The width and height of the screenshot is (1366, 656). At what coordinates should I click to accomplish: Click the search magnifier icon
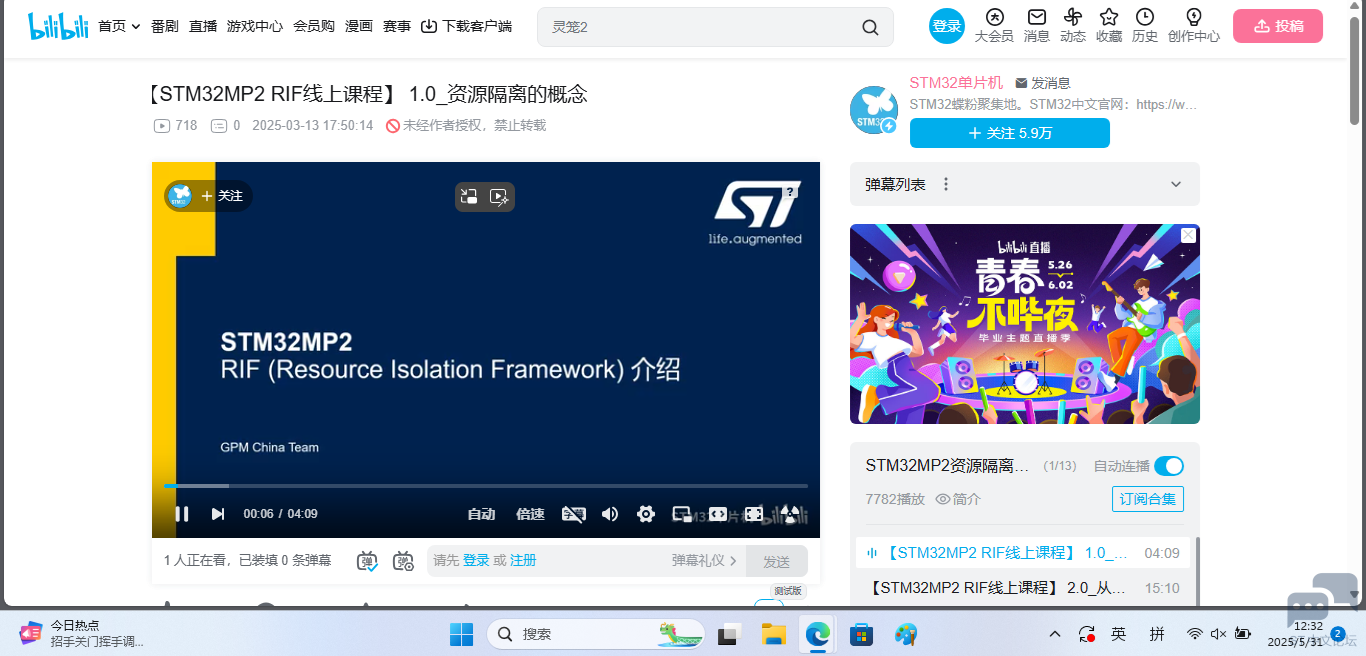tap(870, 27)
